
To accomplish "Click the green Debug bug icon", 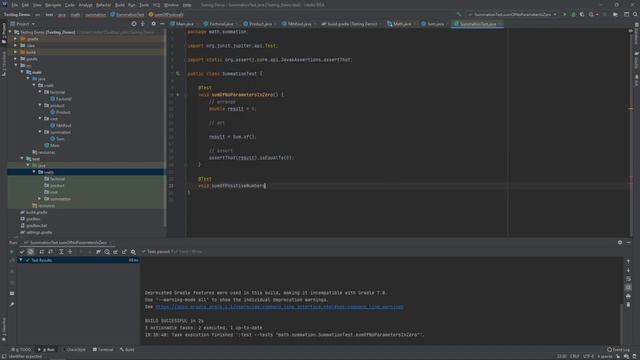I will point(573,14).
